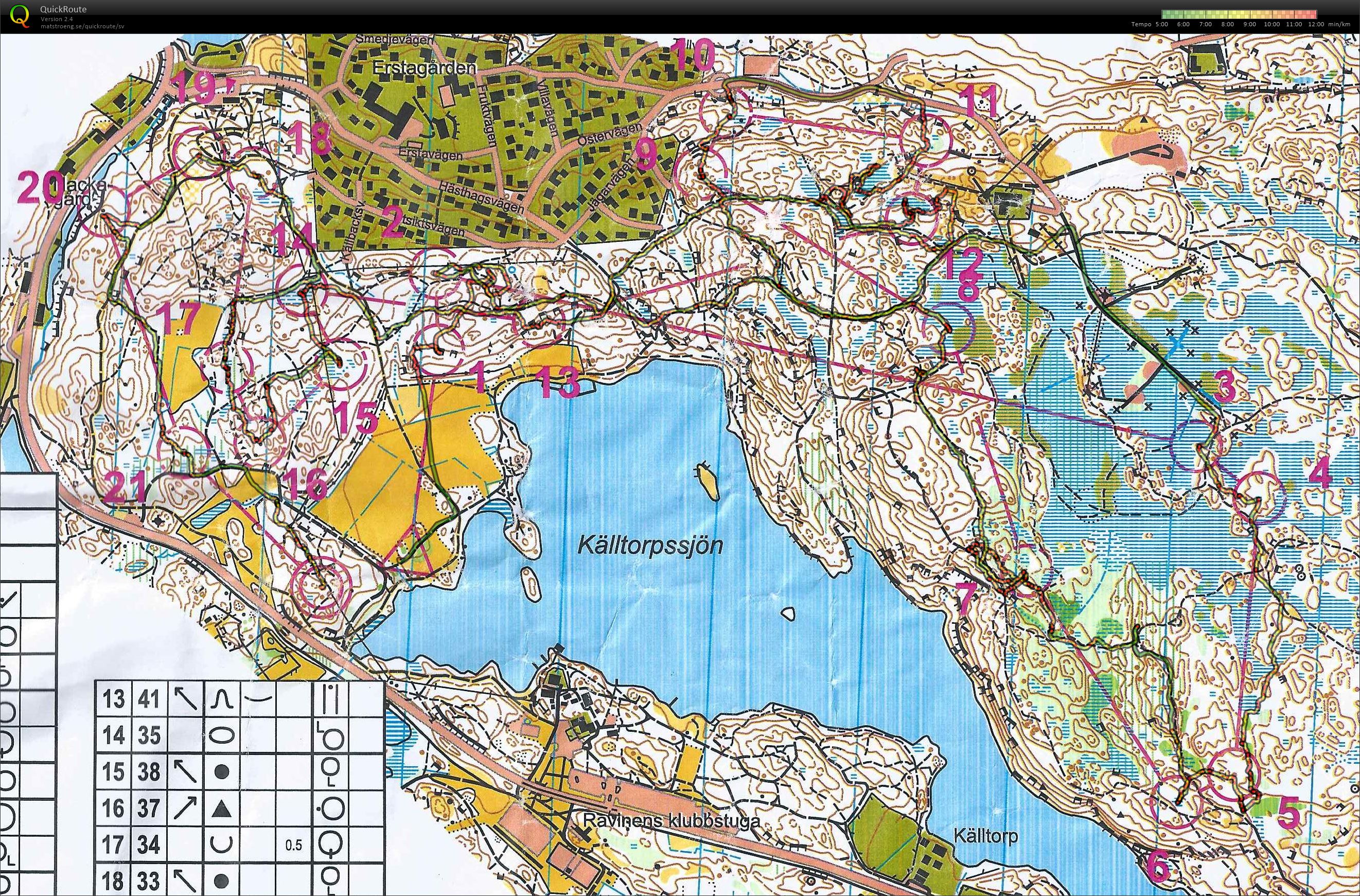
Task: Click the QuickRoute Q logo
Action: pyautogui.click(x=20, y=15)
